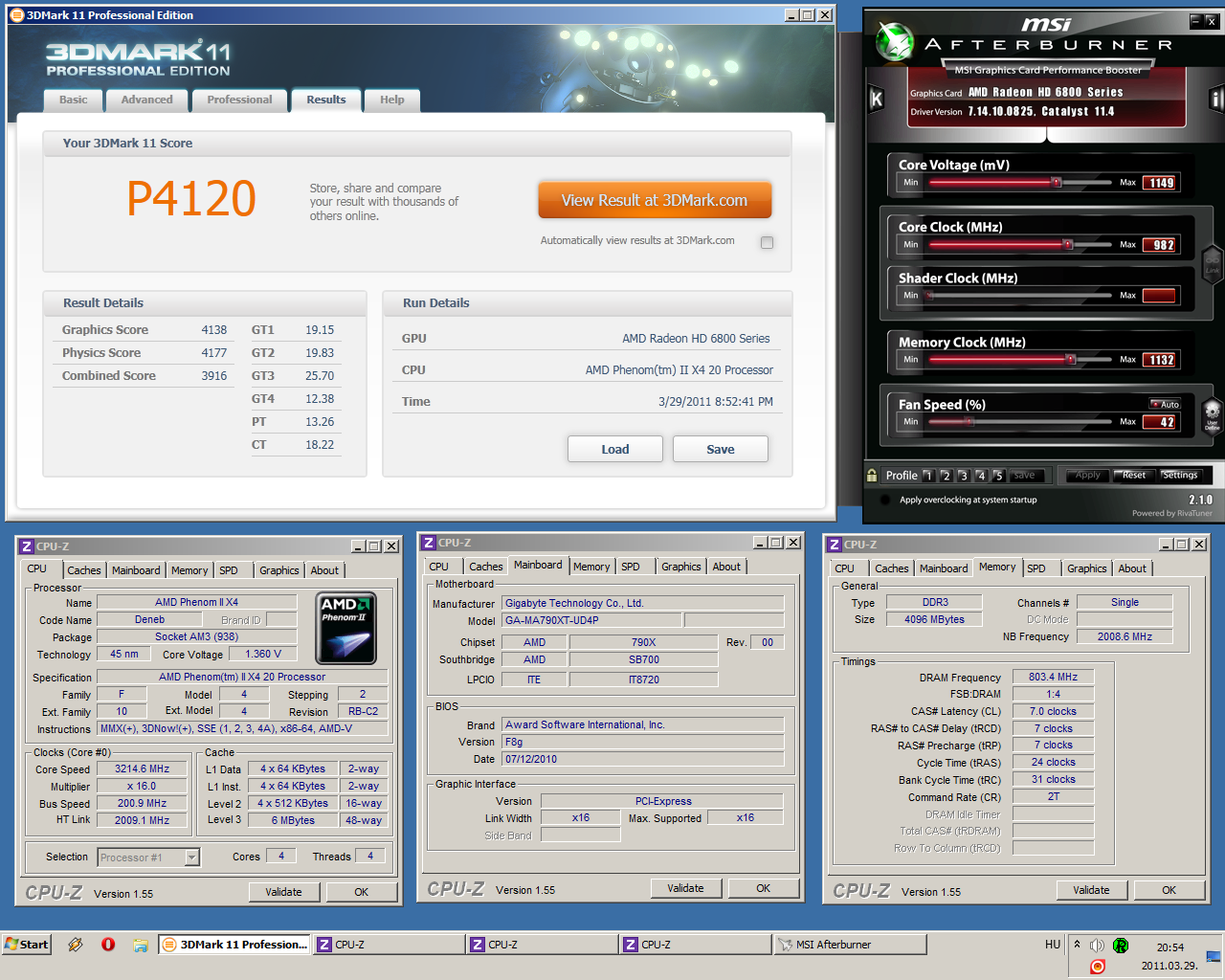Select Afterburner profile slot 5
This screenshot has width=1225, height=980.
coord(998,475)
